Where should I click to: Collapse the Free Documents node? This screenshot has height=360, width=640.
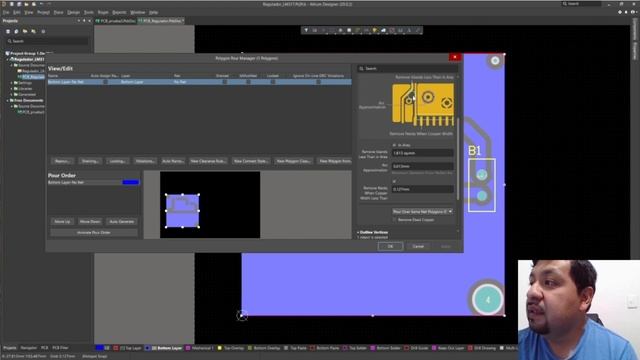pos(7,100)
